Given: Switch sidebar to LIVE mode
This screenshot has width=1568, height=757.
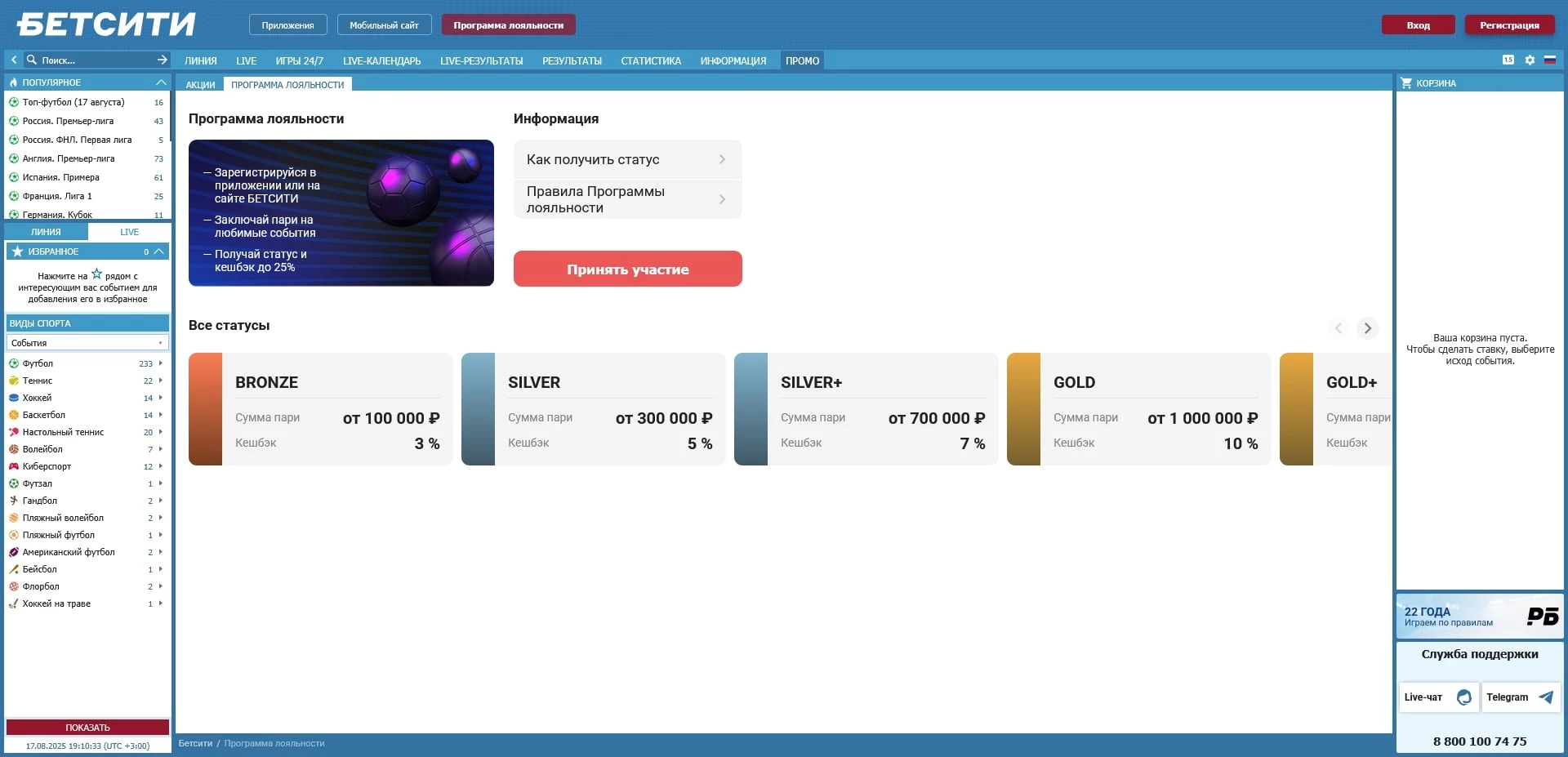Looking at the screenshot, I should click(x=129, y=232).
